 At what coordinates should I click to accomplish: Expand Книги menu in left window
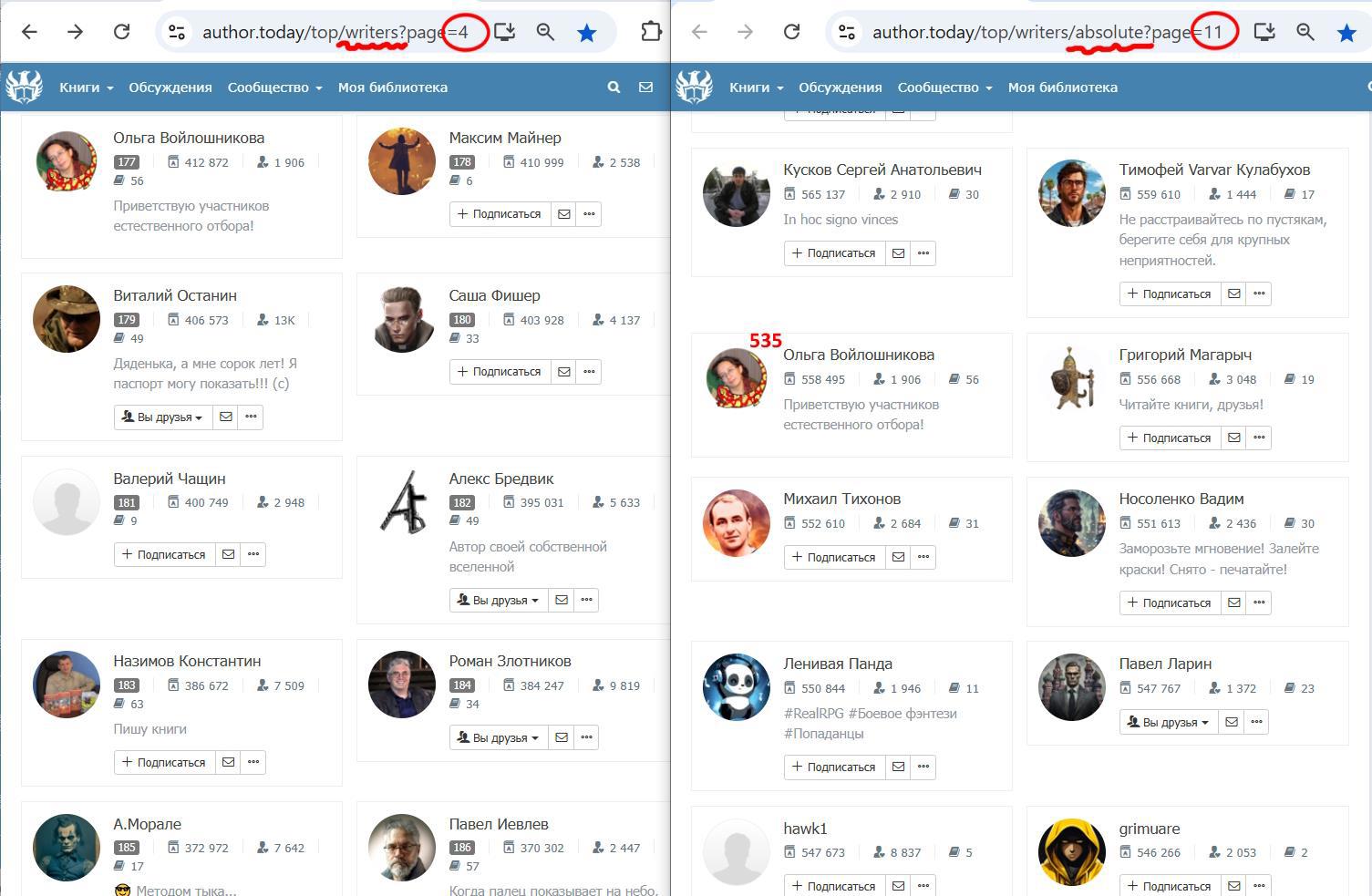(87, 88)
